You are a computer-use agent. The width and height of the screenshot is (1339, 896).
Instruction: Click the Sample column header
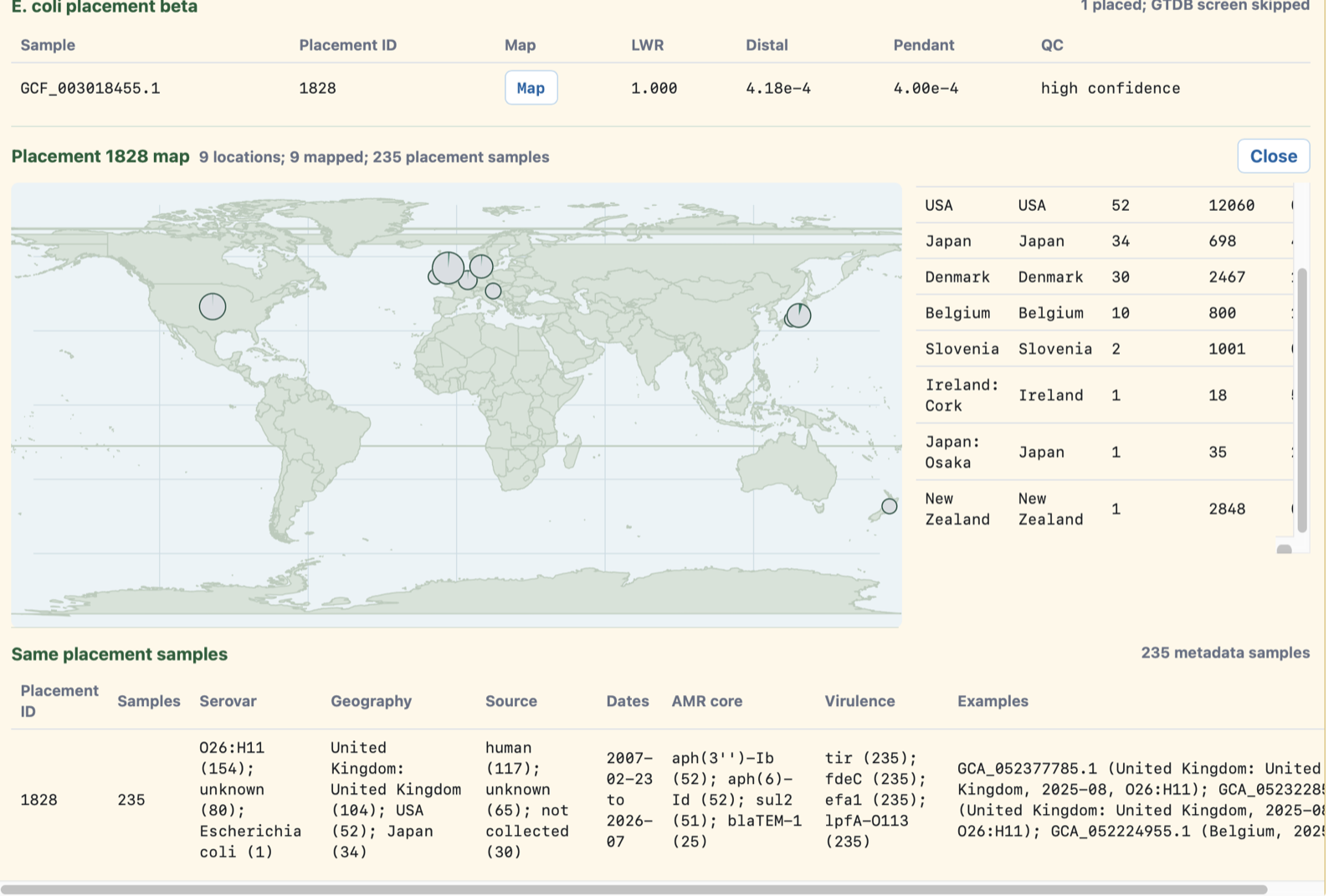click(48, 45)
